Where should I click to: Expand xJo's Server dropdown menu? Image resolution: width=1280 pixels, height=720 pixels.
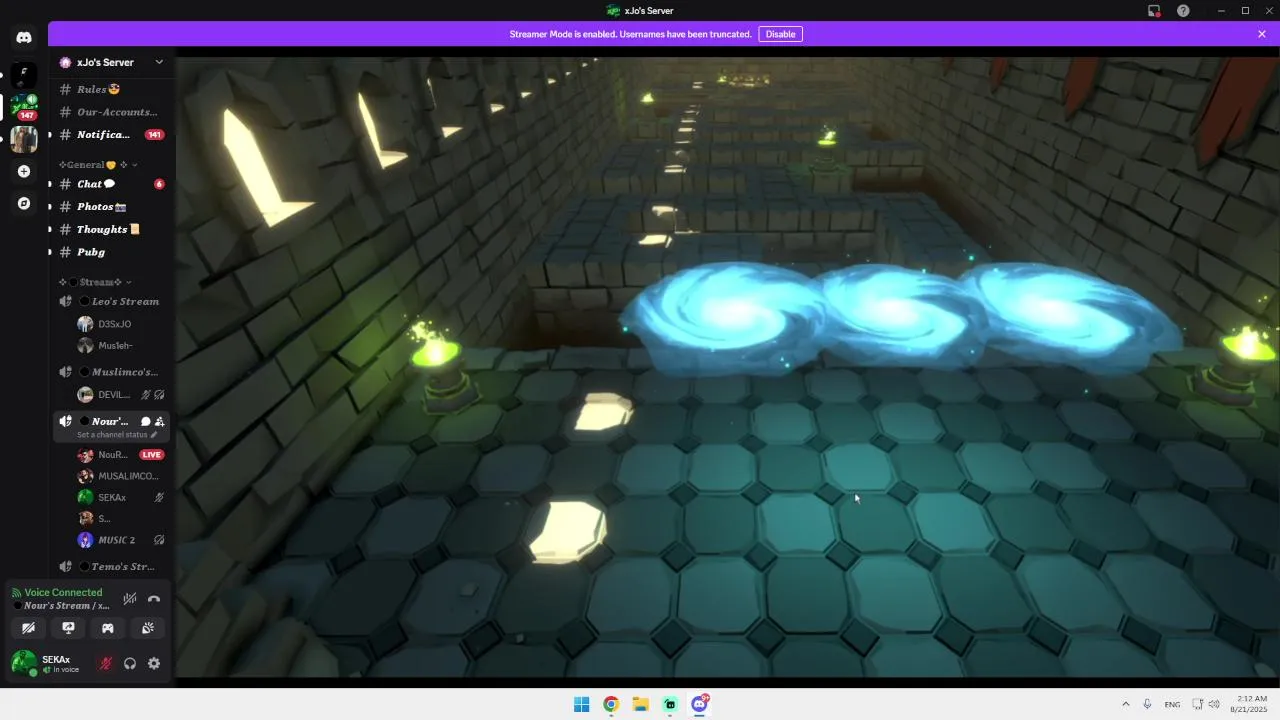point(159,62)
